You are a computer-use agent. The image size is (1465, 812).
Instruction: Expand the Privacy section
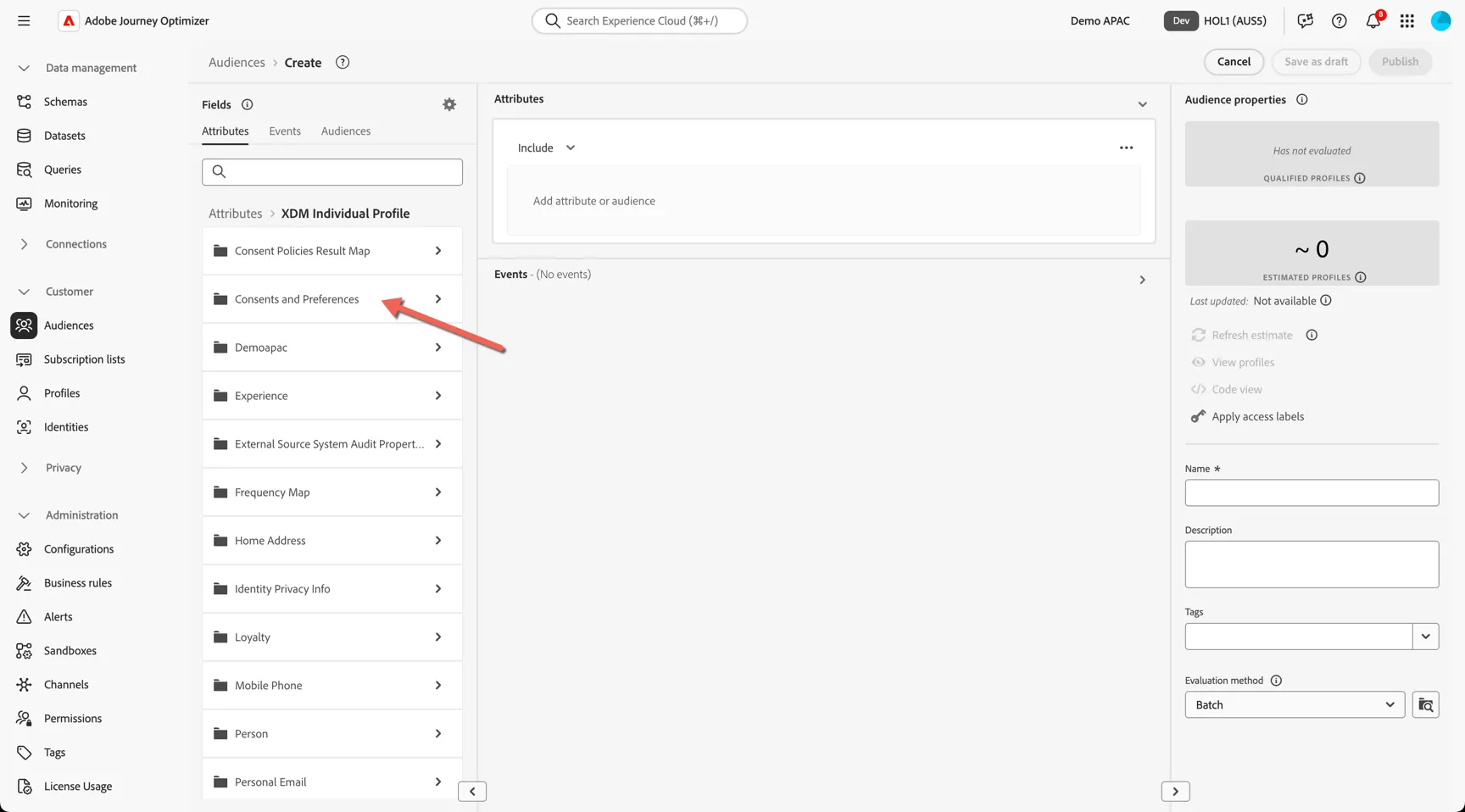click(x=24, y=468)
